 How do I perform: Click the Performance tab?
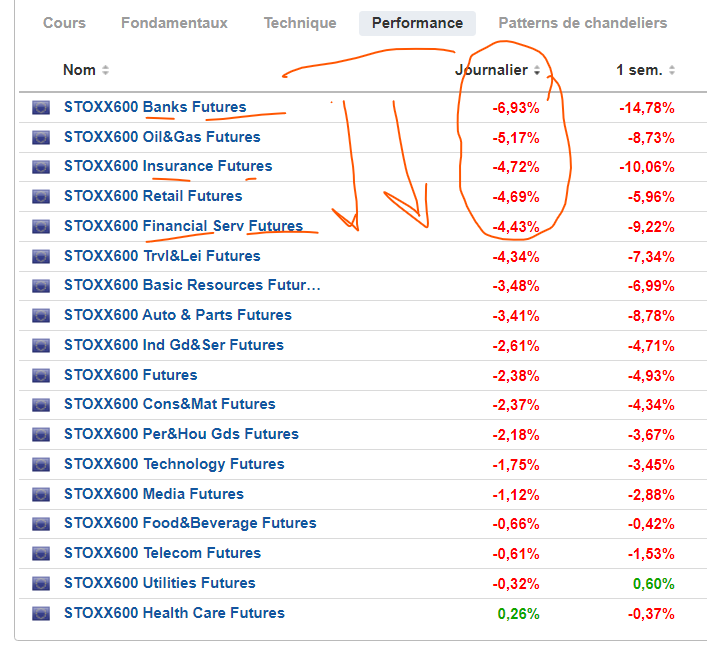click(417, 23)
